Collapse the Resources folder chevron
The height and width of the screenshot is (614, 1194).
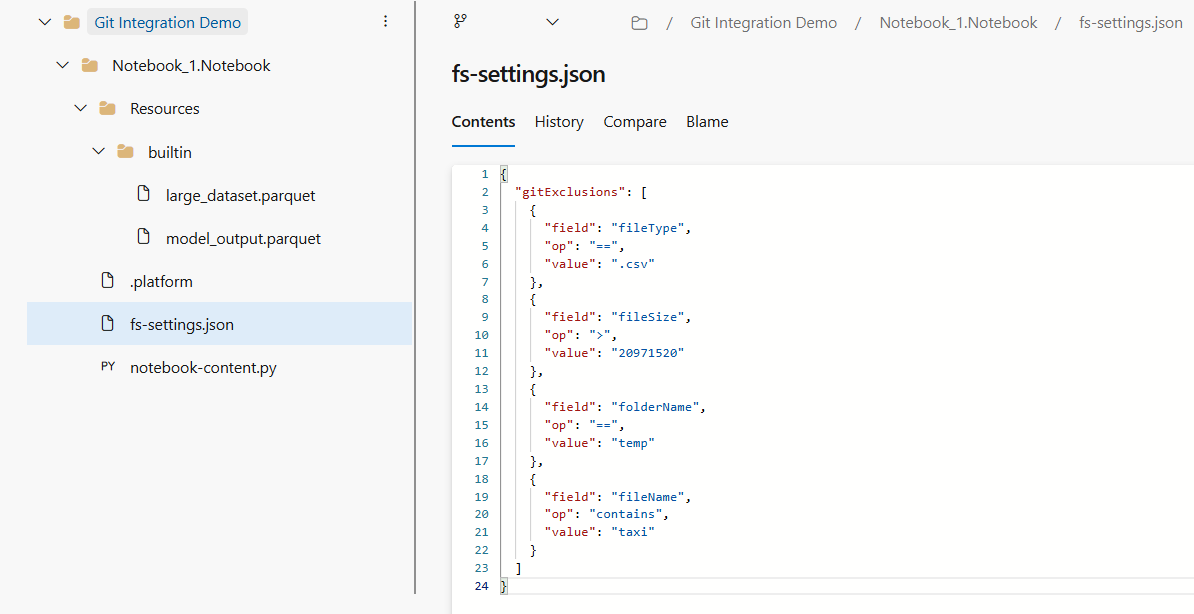[x=80, y=108]
